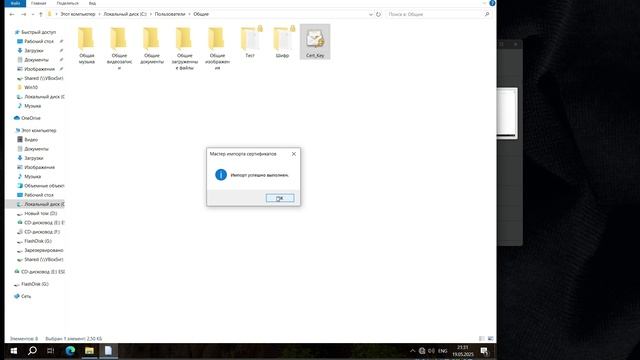Open network status tray icon

click(x=422, y=351)
